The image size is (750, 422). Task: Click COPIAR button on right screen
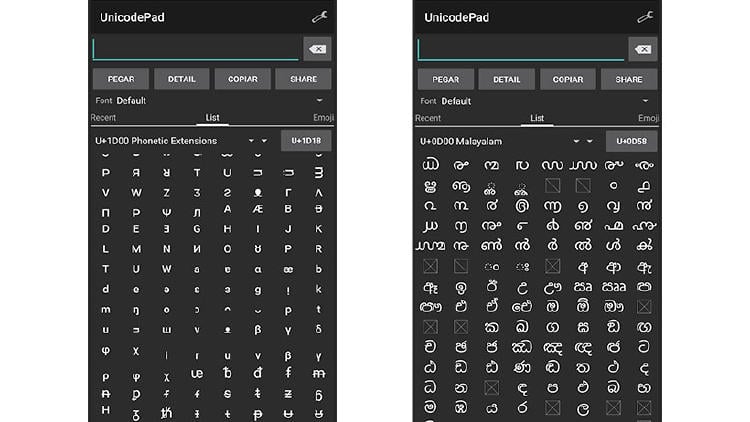tap(568, 79)
